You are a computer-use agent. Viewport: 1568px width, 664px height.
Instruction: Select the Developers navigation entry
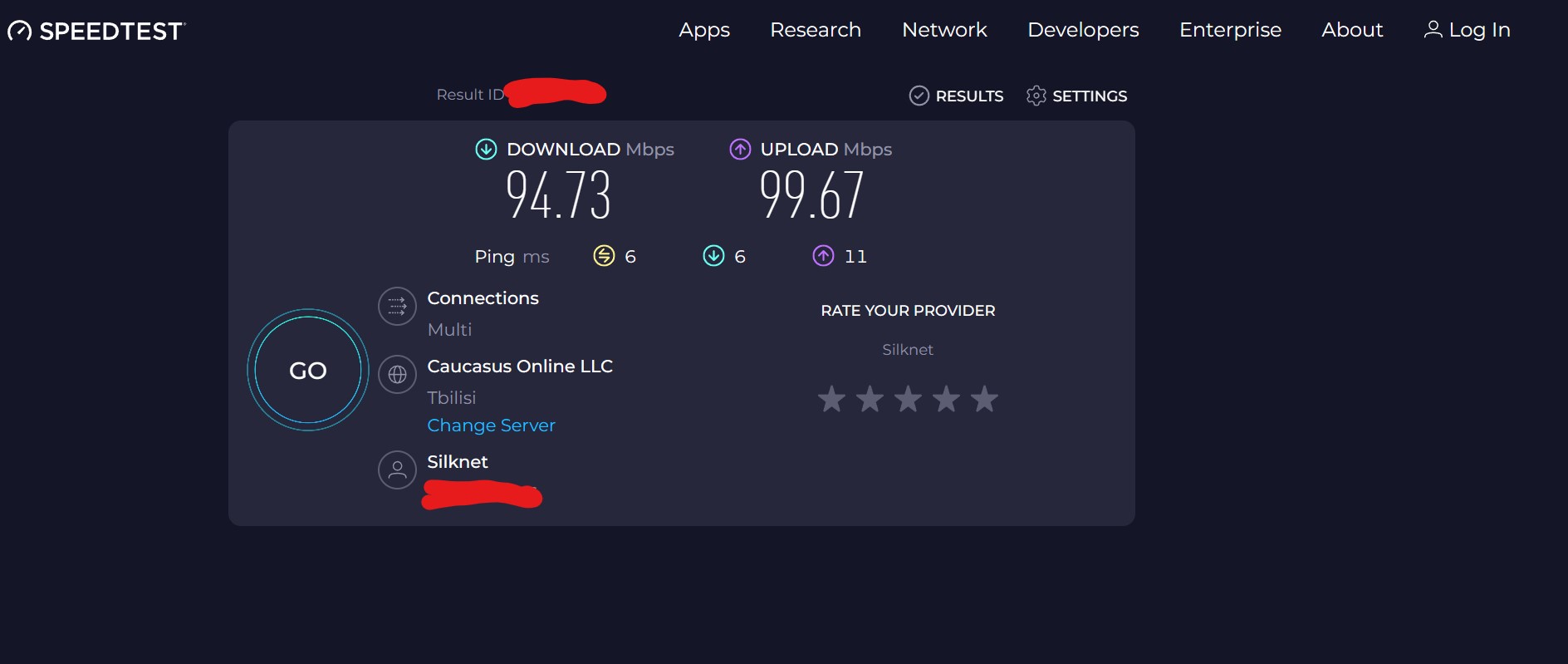(1083, 30)
